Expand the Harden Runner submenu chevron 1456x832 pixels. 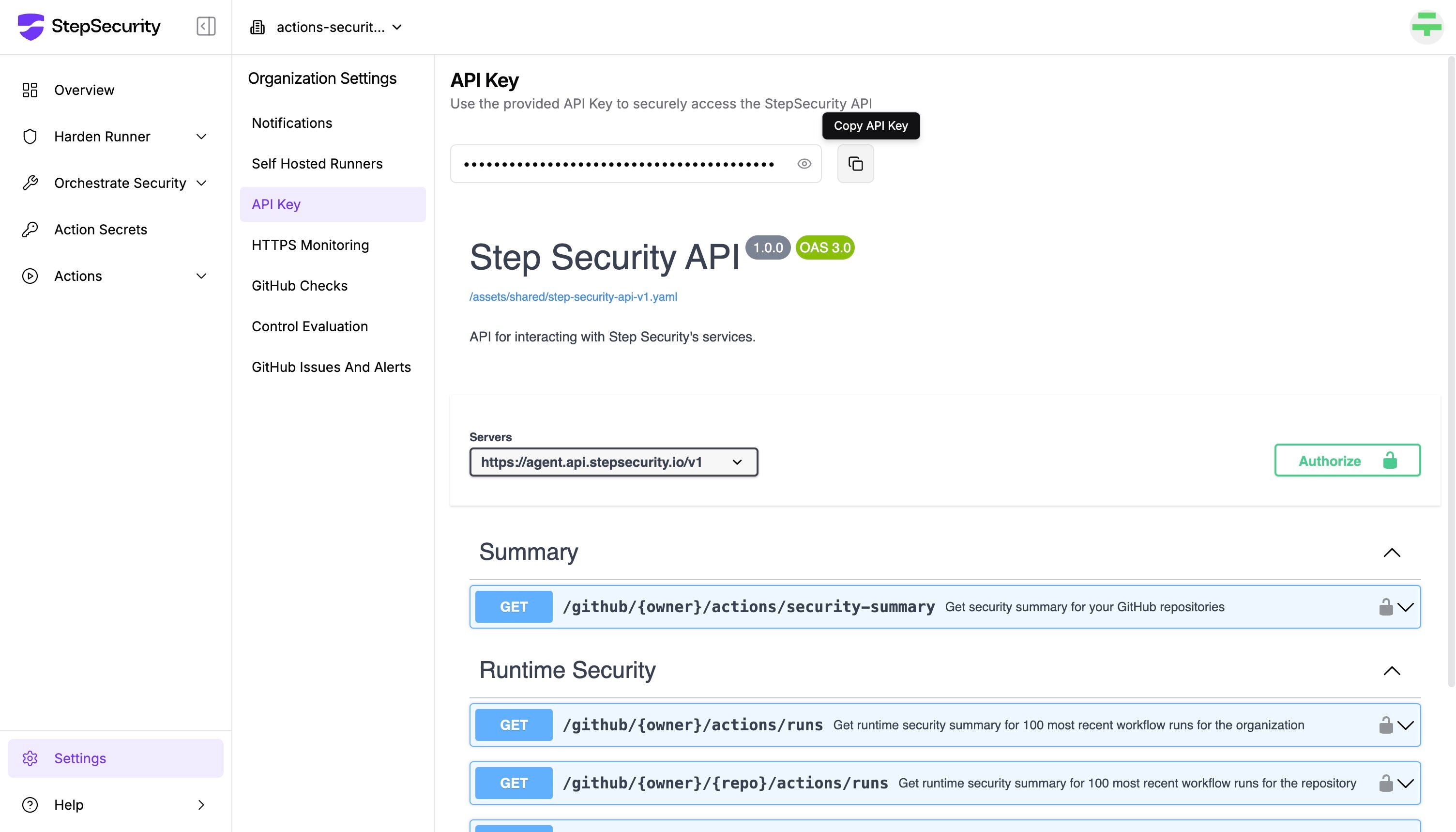(x=201, y=137)
